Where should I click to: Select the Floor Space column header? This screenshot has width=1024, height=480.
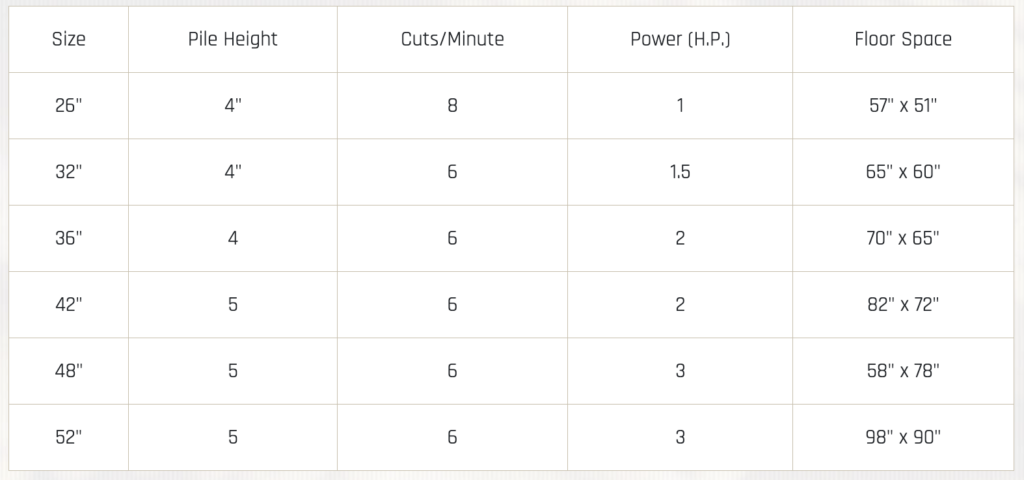(903, 40)
